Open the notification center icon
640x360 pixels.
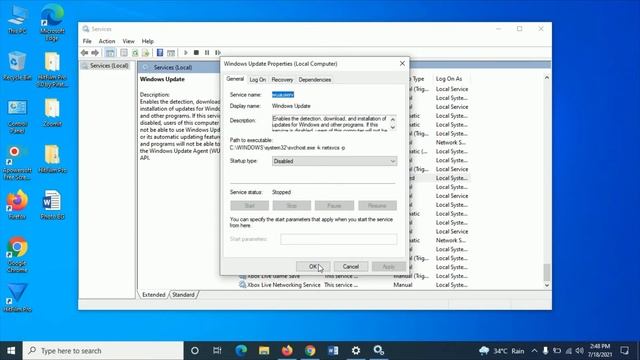pyautogui.click(x=624, y=351)
